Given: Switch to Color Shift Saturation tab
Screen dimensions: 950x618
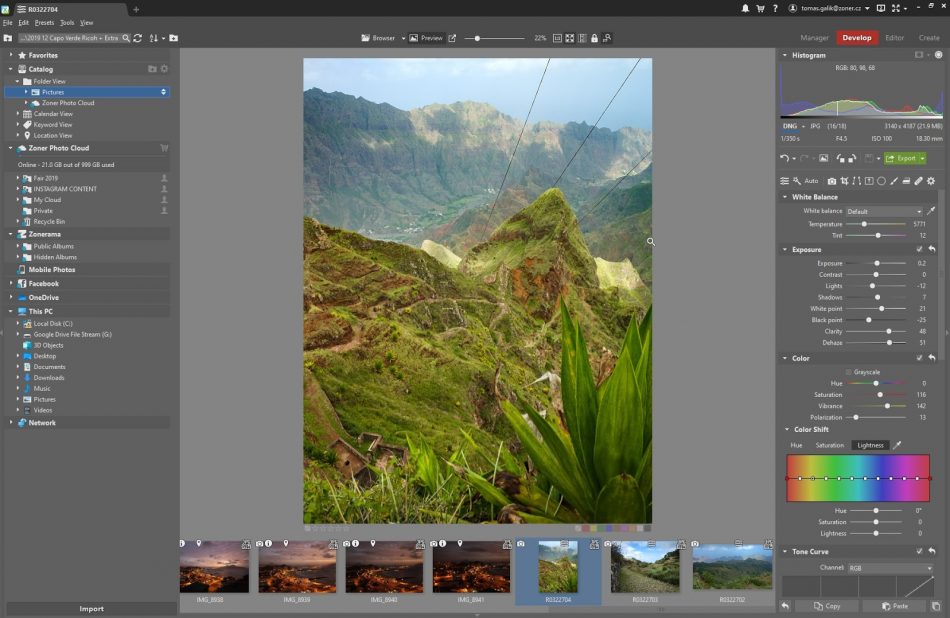Looking at the screenshot, I should (829, 445).
